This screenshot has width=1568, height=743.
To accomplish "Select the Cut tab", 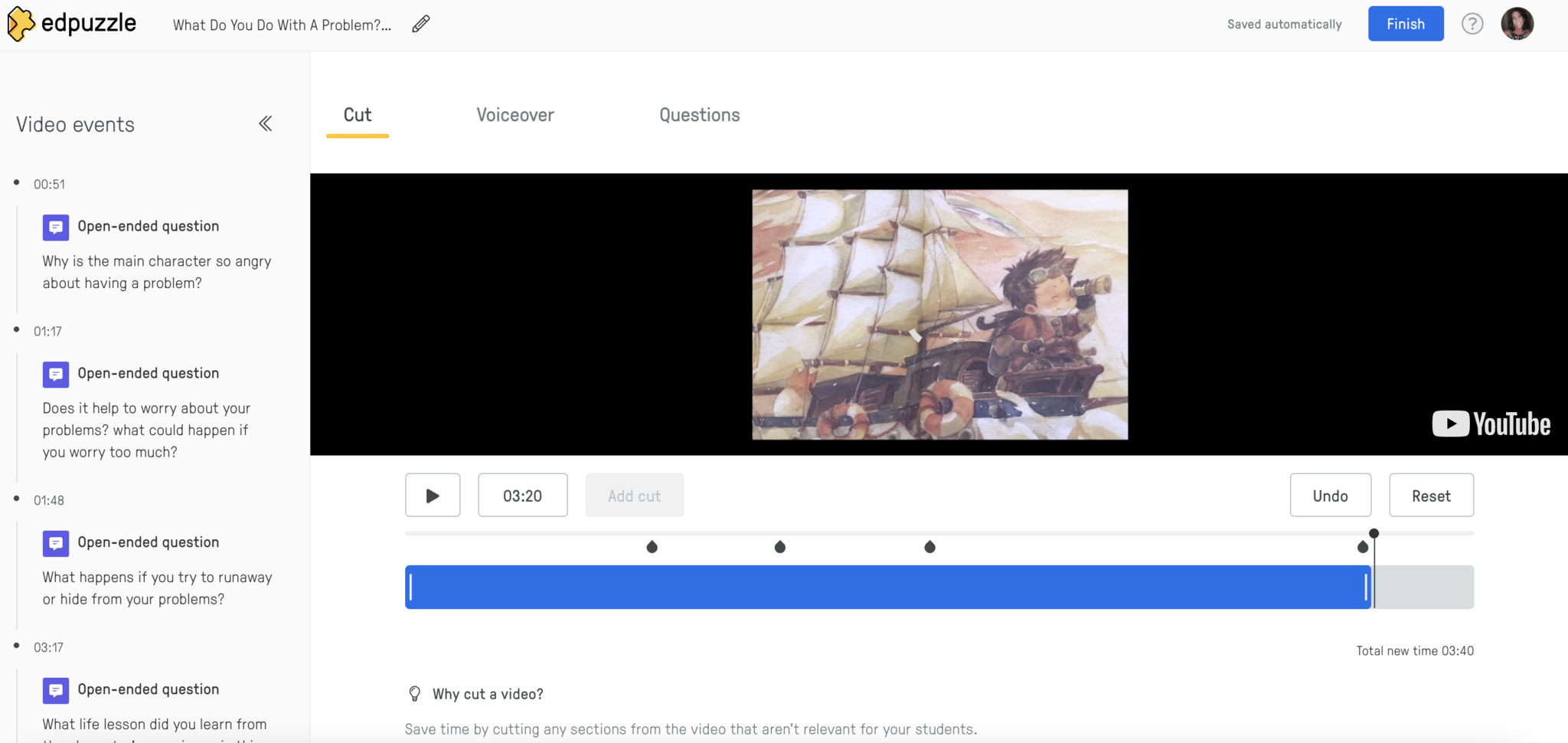I will click(357, 115).
